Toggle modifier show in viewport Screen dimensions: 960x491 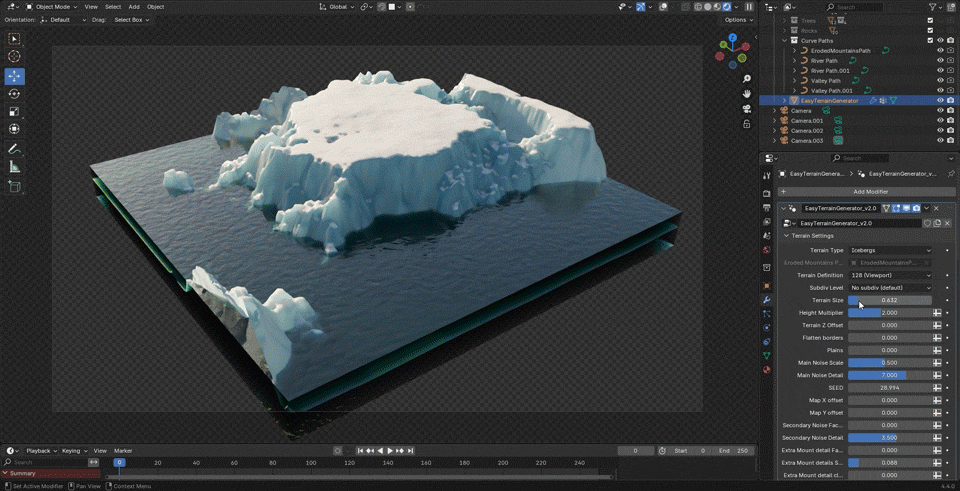pyautogui.click(x=906, y=208)
